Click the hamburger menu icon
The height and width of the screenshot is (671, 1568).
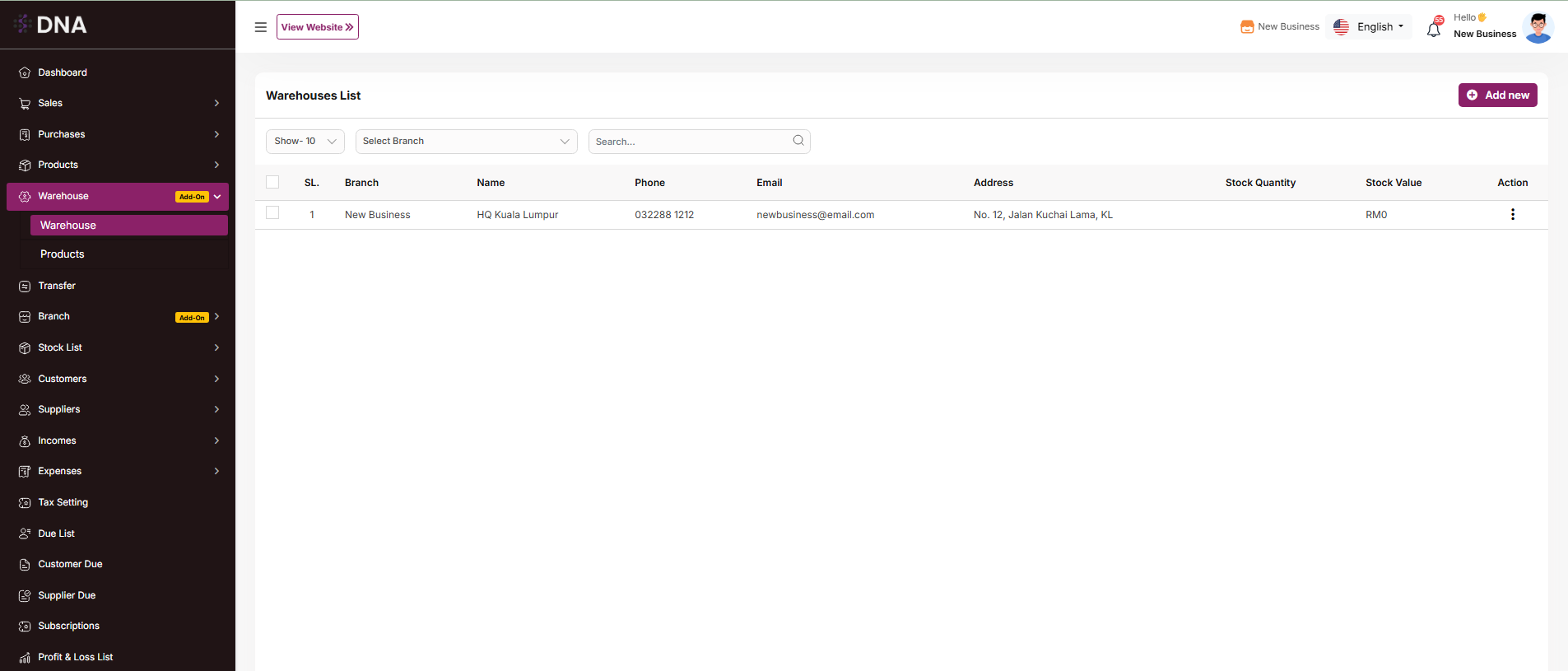[260, 27]
